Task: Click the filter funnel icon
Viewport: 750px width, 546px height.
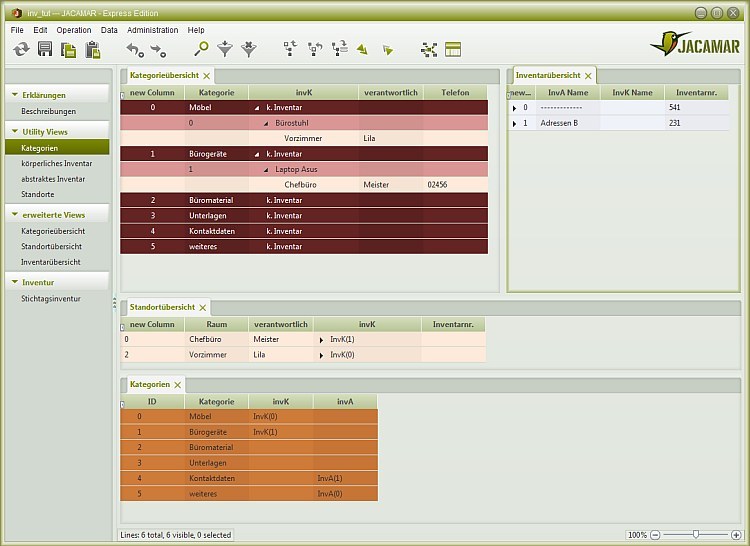Action: [225, 49]
